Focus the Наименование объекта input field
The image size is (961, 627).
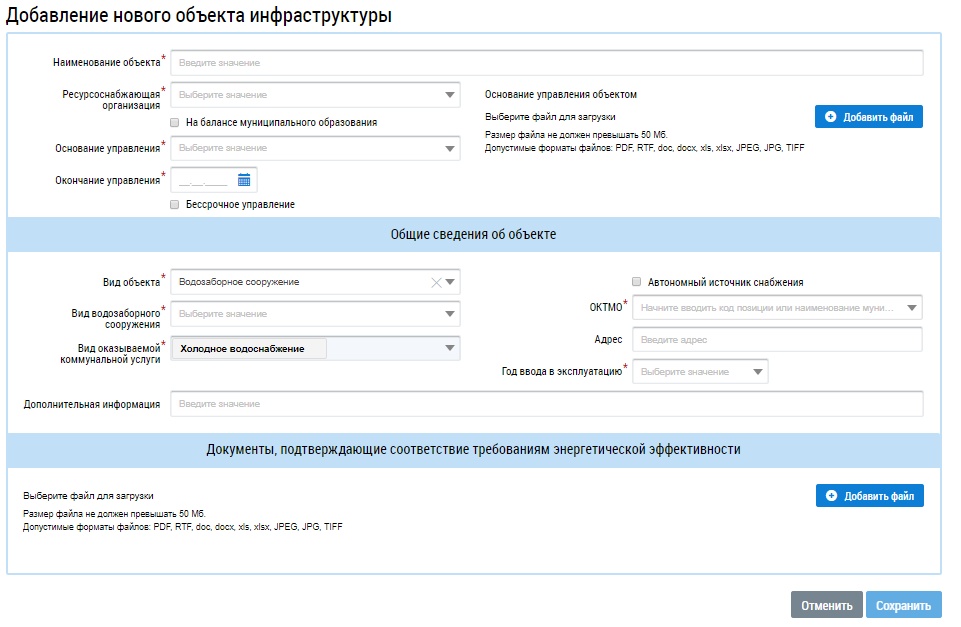(x=546, y=63)
